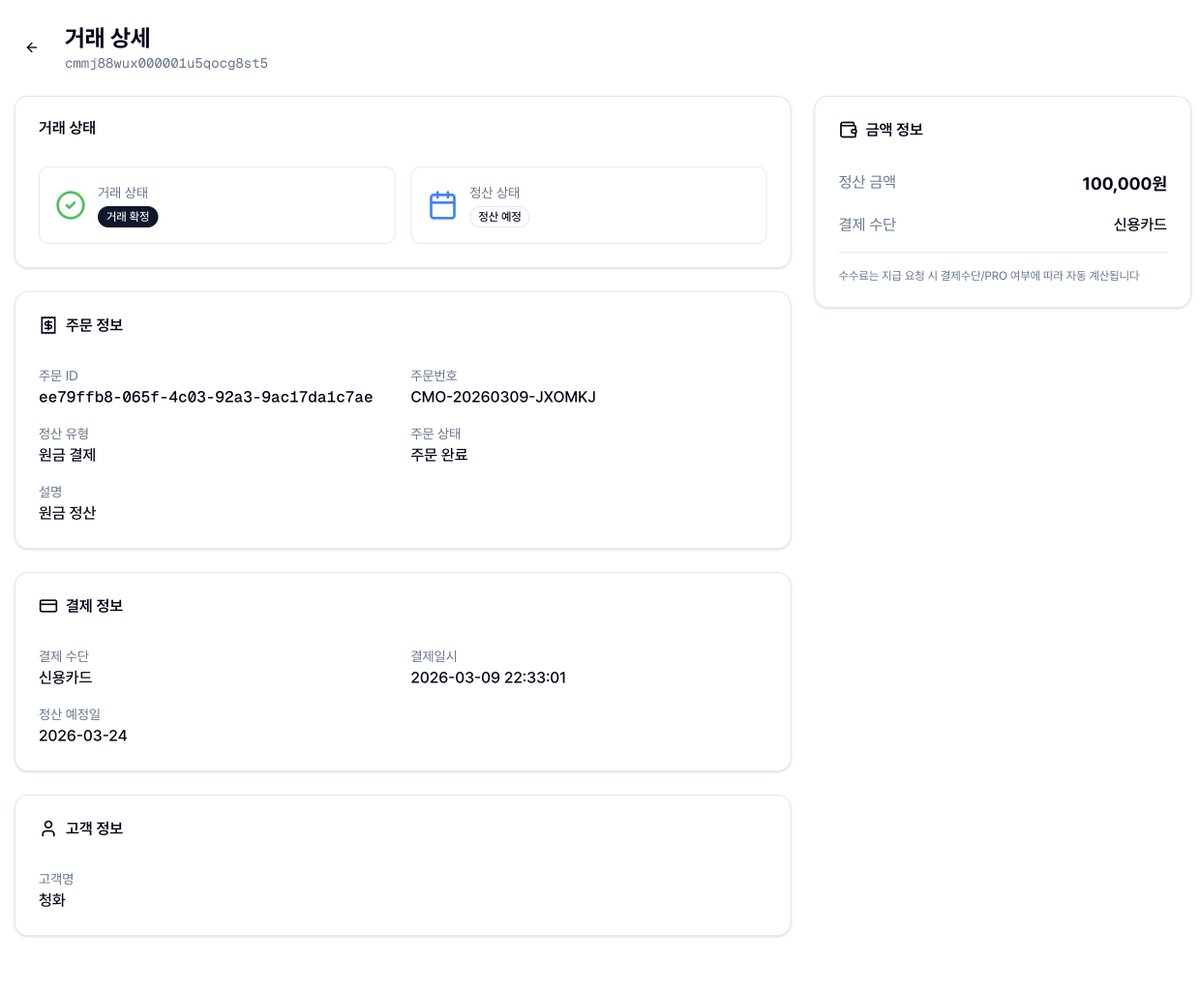Click customer name 청화
This screenshot has width=1200, height=996.
click(x=52, y=900)
